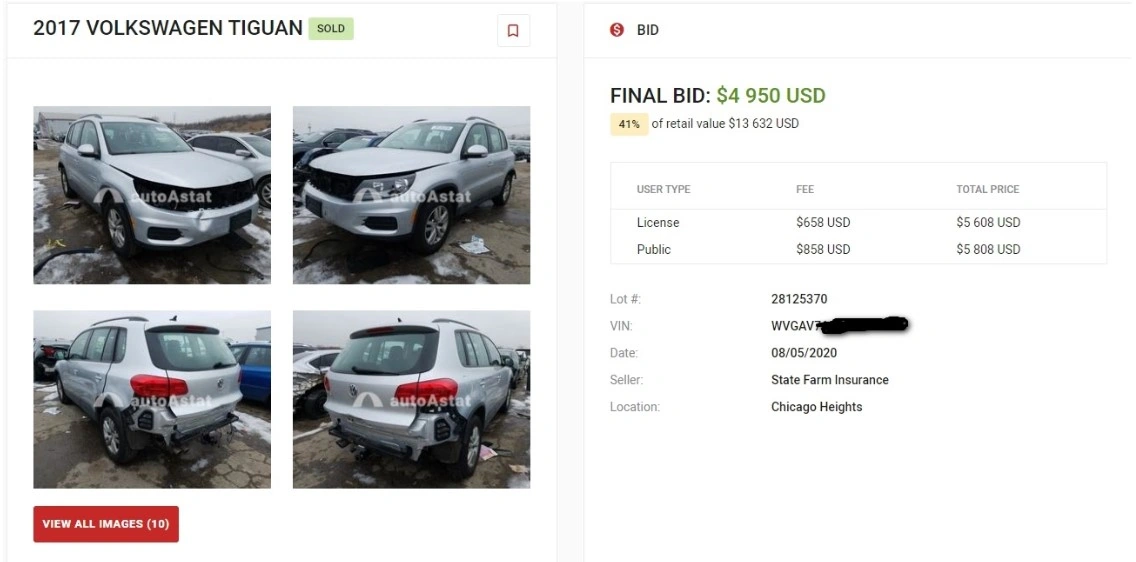The image size is (1136, 562).
Task: Open front-left view Tiguan thumbnail
Action: click(x=152, y=195)
